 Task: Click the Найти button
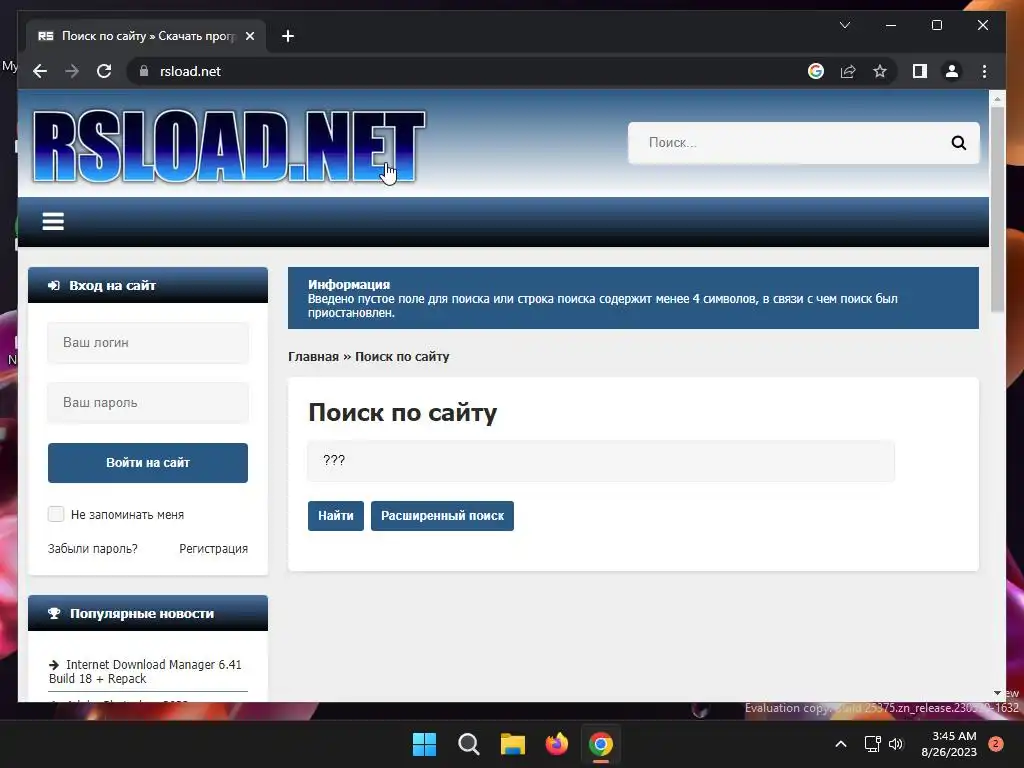point(336,515)
